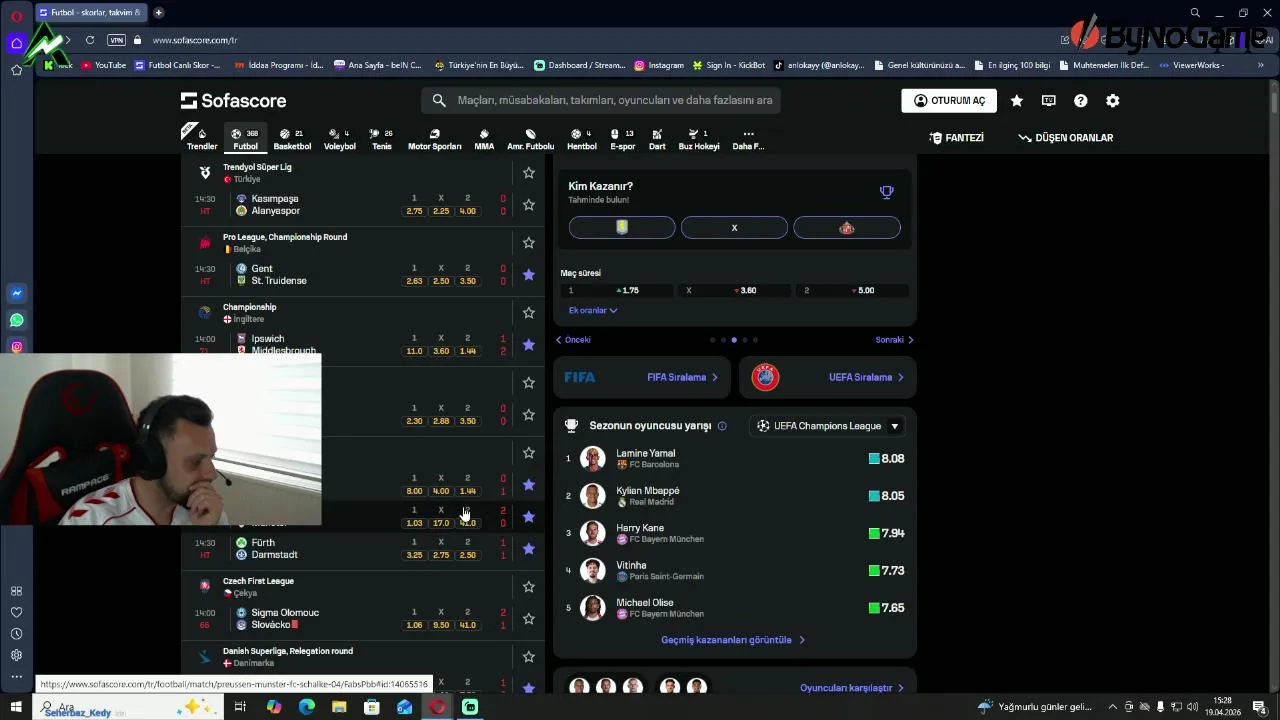Go to Önceki prediction card
Image resolution: width=1280 pixels, height=720 pixels.
[x=573, y=340]
